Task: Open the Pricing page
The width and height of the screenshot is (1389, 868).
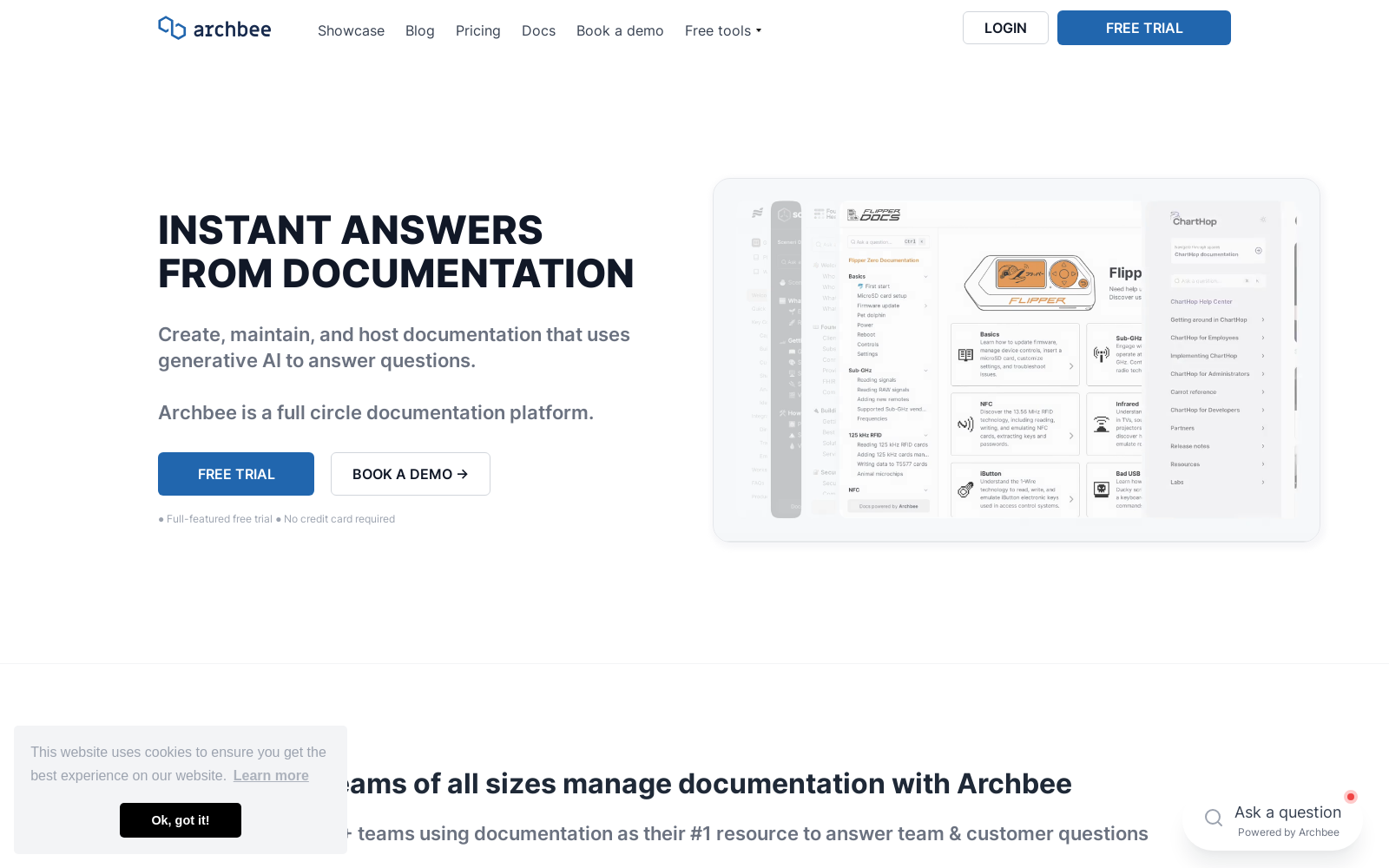Action: tap(477, 30)
